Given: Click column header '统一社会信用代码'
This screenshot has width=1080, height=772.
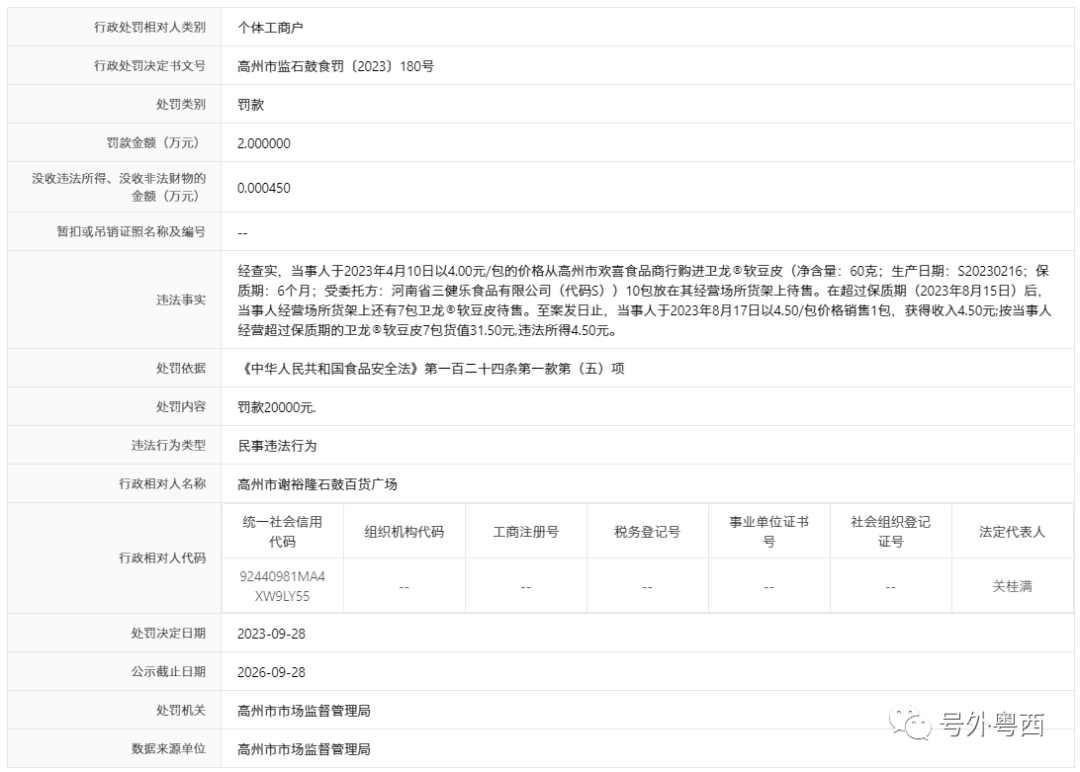Looking at the screenshot, I should pyautogui.click(x=282, y=532).
